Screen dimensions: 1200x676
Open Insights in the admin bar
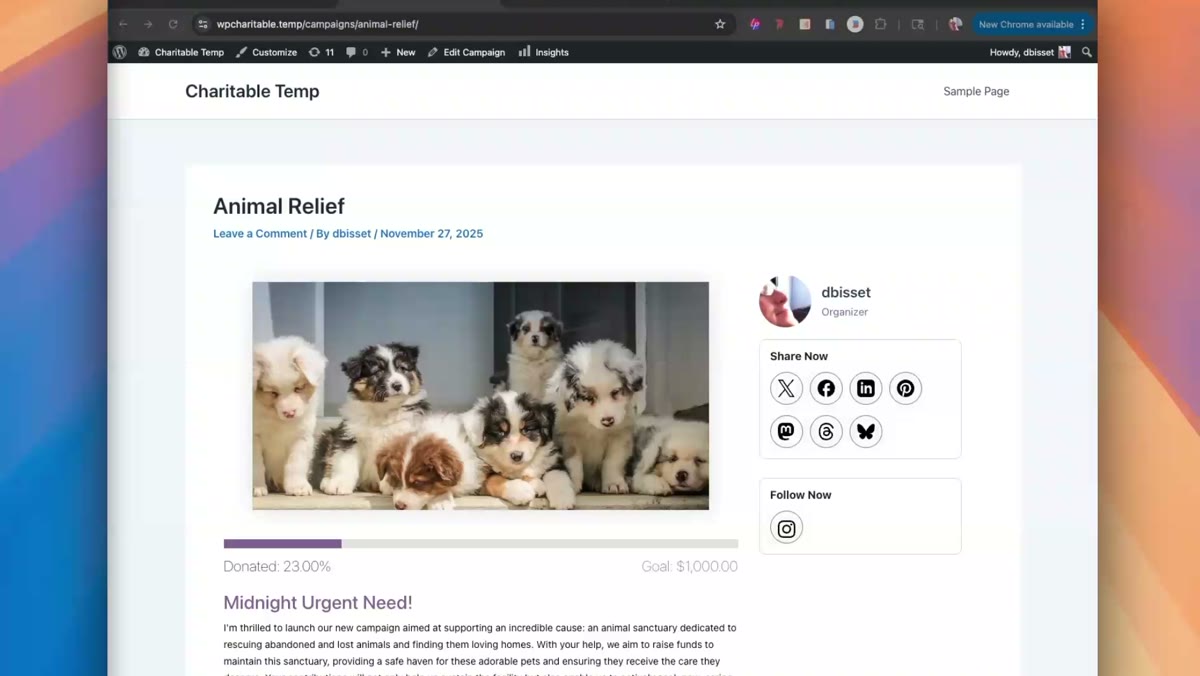coord(544,52)
